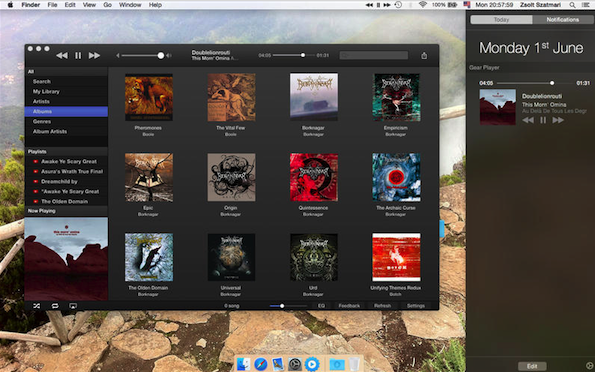Click the mute speaker icon by volume
Screen dimensions: 595x372
pos(118,55)
